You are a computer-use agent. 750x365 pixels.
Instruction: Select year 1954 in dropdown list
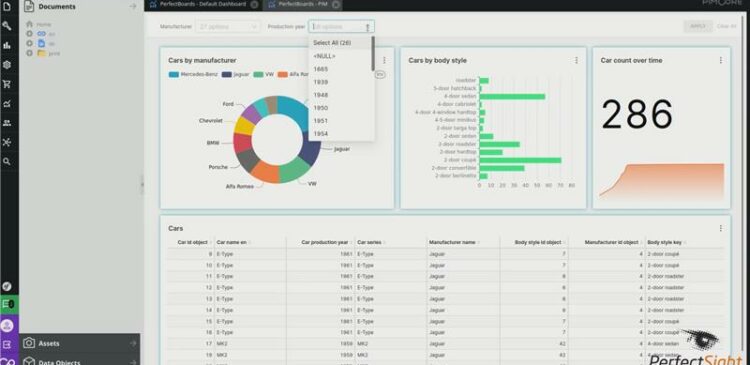click(x=320, y=133)
